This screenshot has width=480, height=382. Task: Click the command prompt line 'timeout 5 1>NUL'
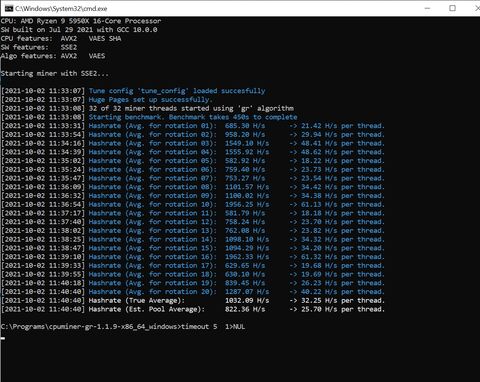[x=213, y=326]
